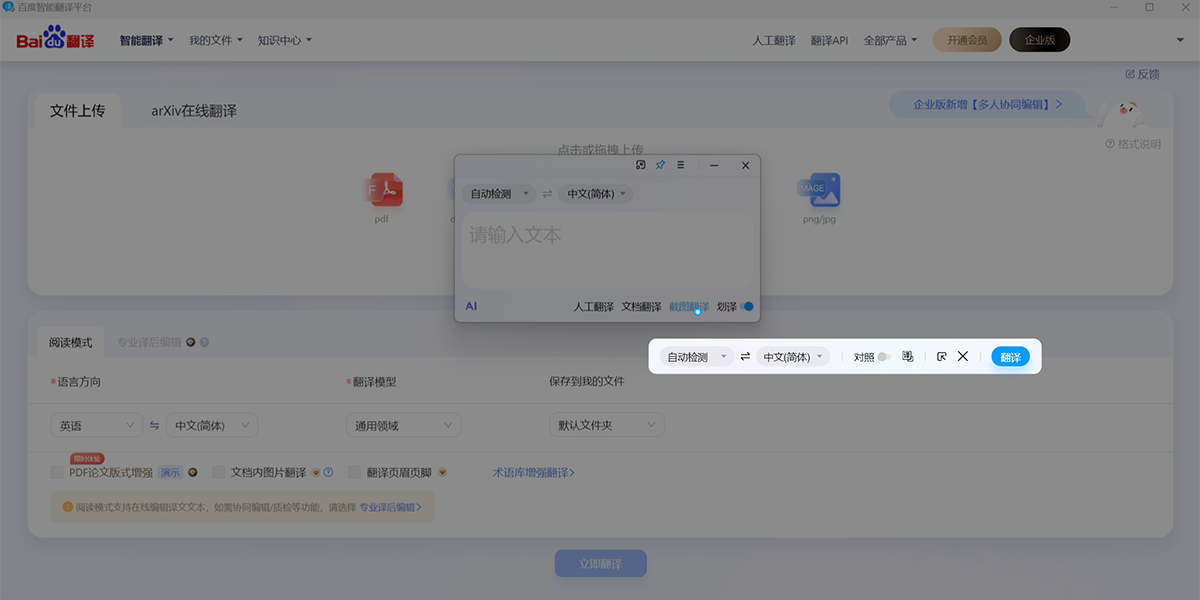Click the help icon after 文档内图片翻译
This screenshot has width=1200, height=600.
point(328,472)
